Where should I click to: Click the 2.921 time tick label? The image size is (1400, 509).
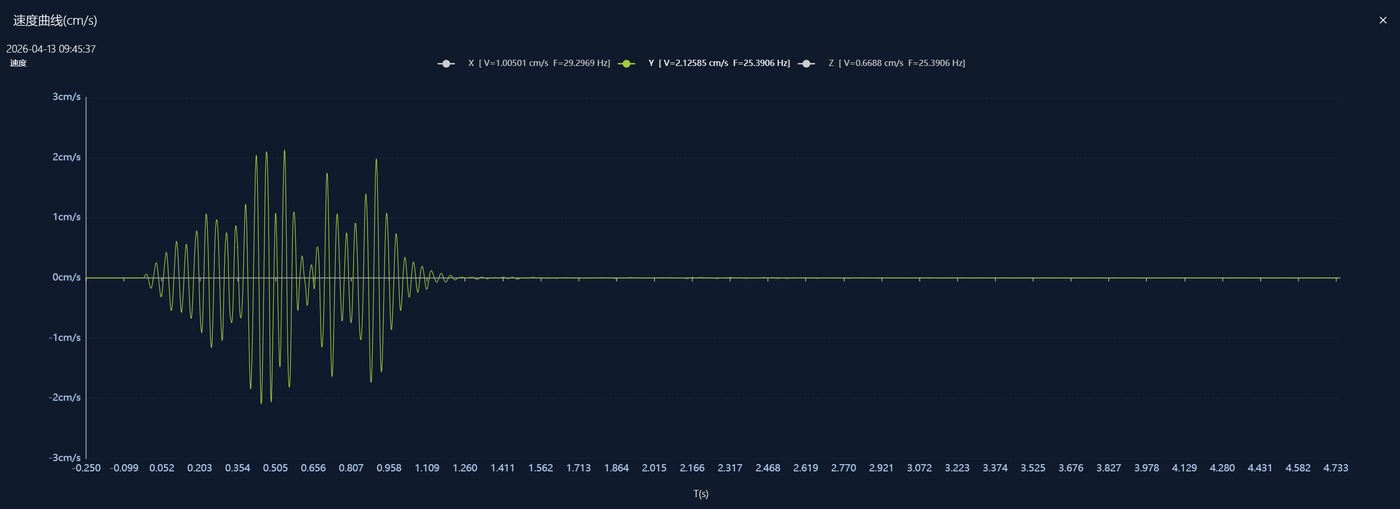click(881, 468)
